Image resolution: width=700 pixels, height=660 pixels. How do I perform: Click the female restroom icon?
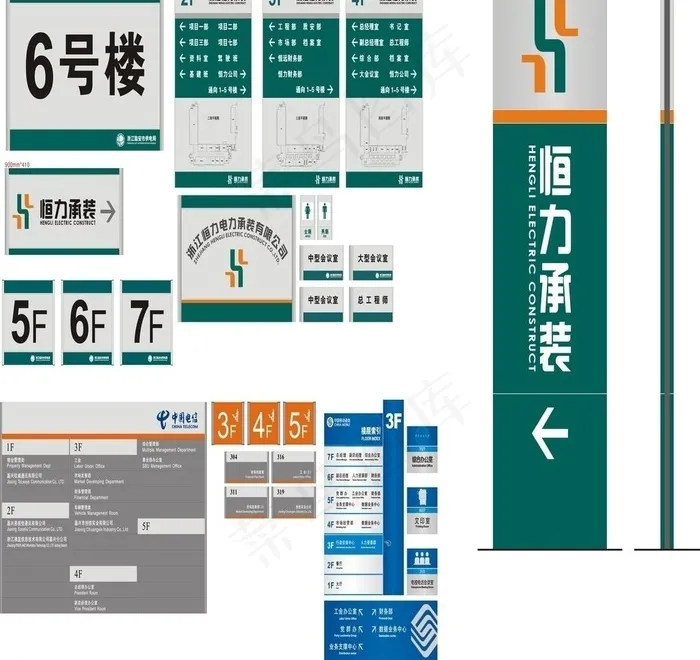[308, 211]
